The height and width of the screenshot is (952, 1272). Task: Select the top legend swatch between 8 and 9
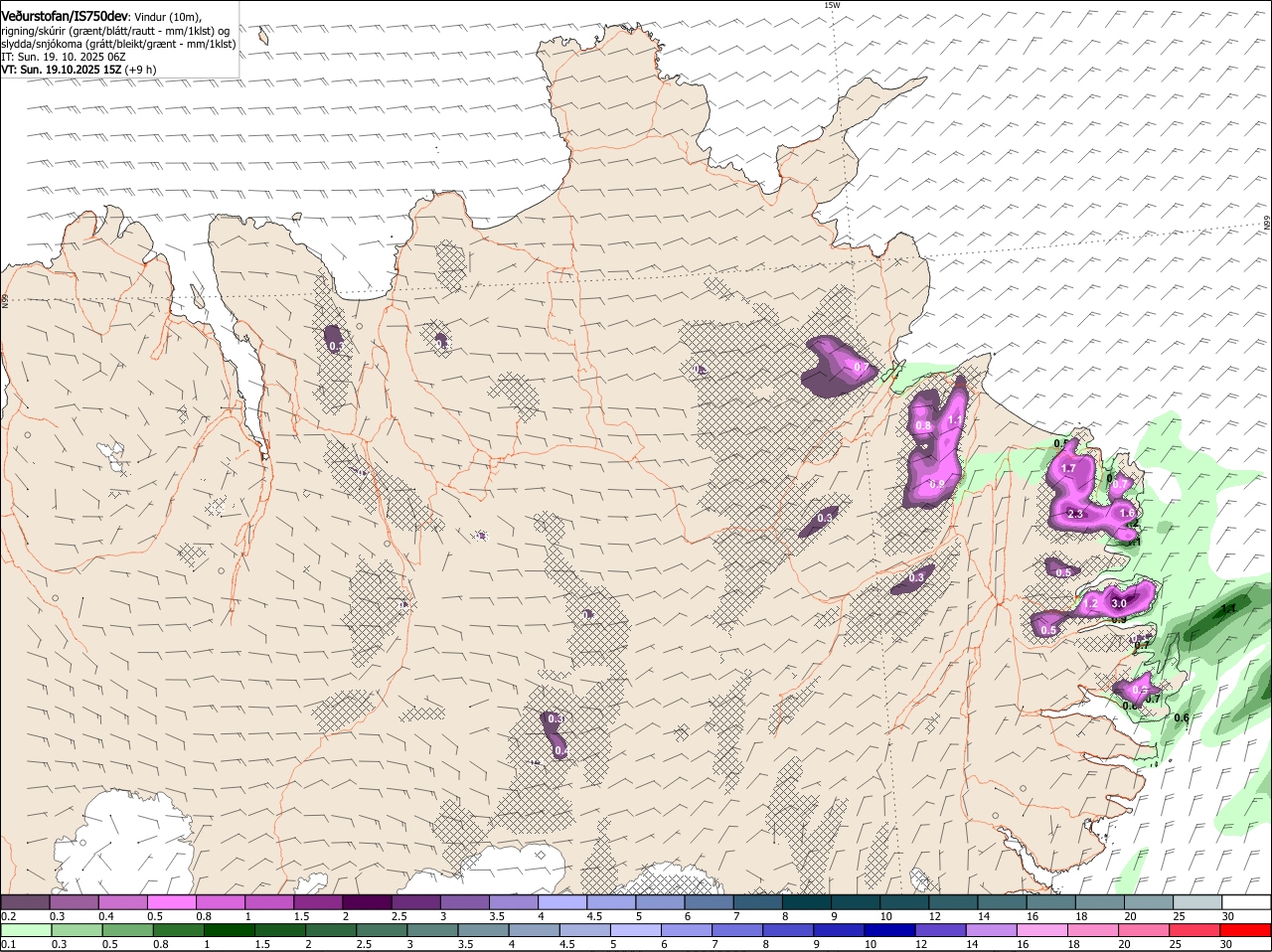pos(808,902)
